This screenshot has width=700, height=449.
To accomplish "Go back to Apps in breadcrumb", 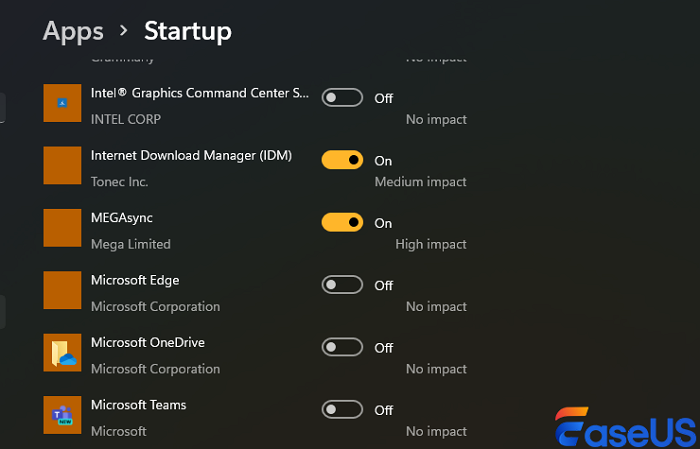I will pos(73,32).
